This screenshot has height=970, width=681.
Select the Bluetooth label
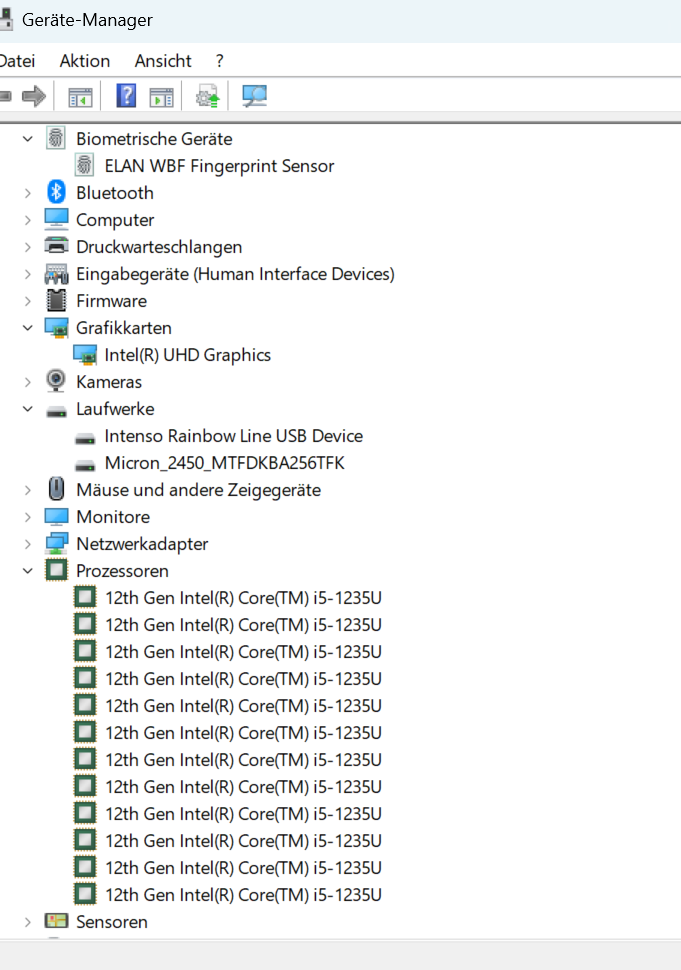click(x=115, y=193)
